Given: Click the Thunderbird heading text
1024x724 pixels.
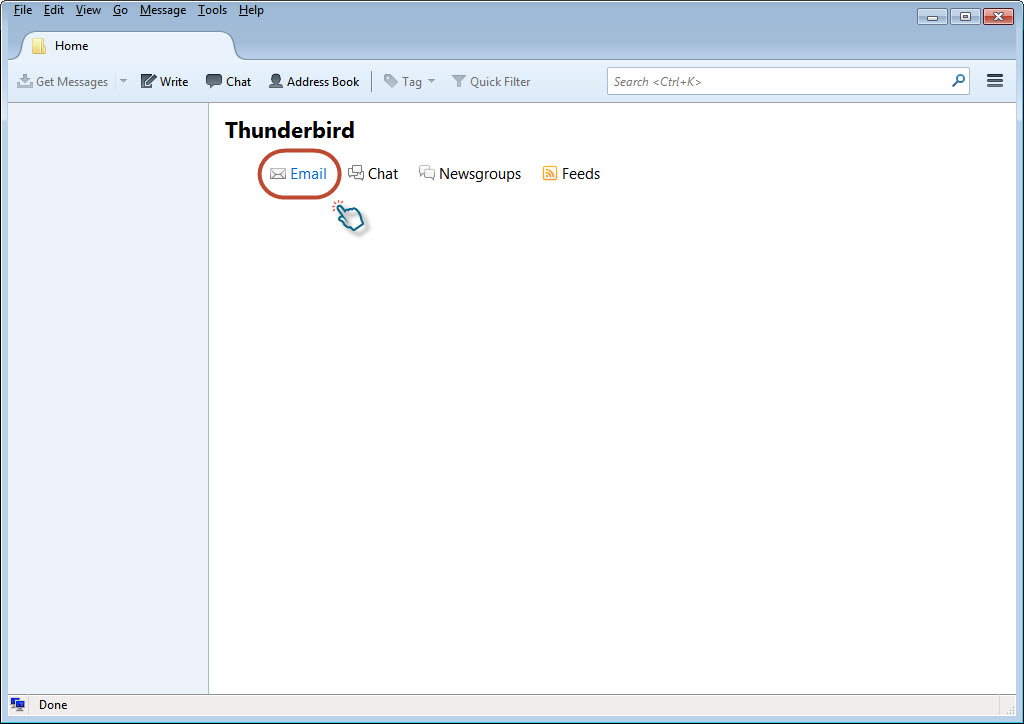Looking at the screenshot, I should 289,130.
